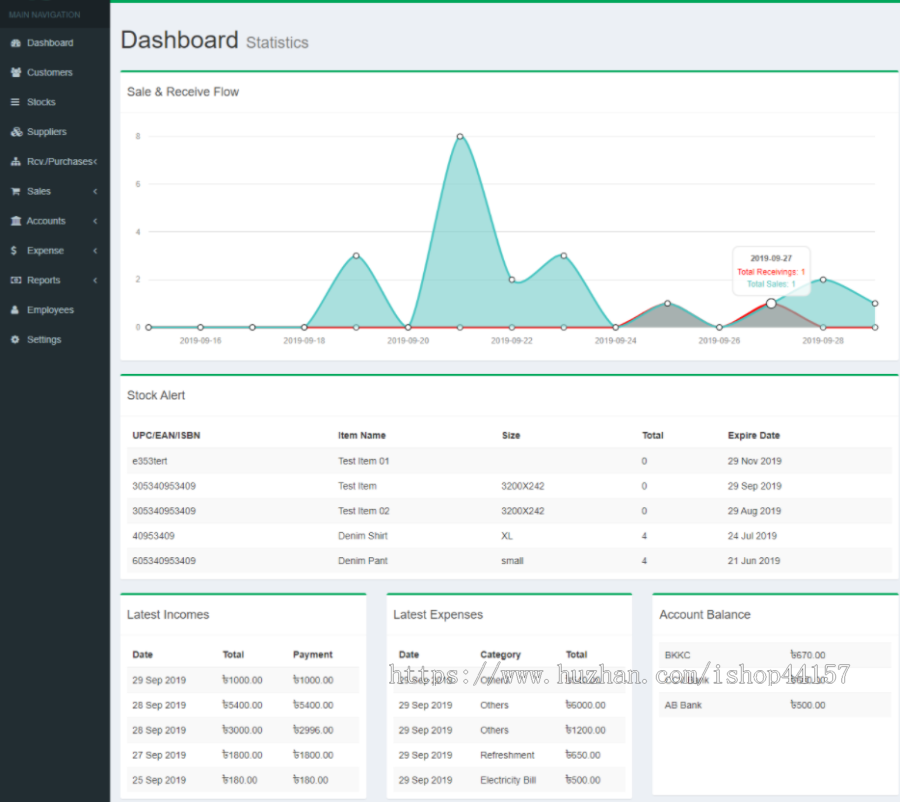
Task: Click the AB Bank account name
Action: click(683, 705)
